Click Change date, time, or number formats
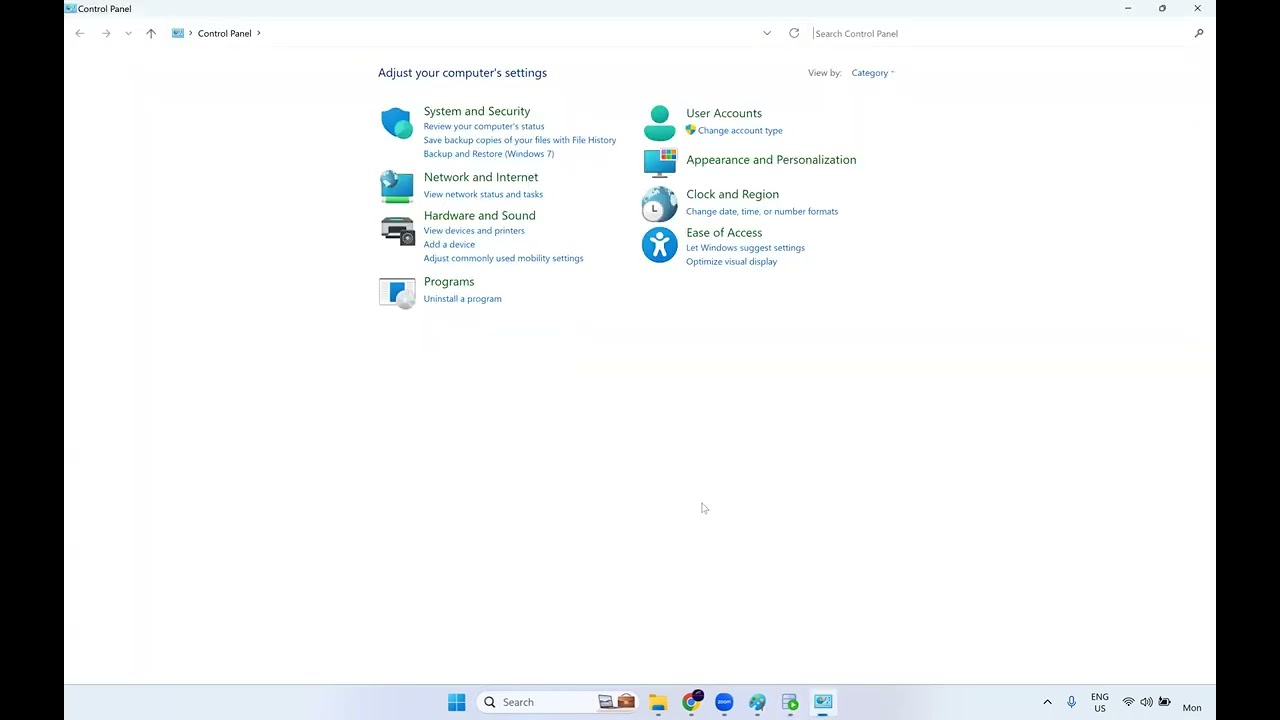 (x=762, y=211)
